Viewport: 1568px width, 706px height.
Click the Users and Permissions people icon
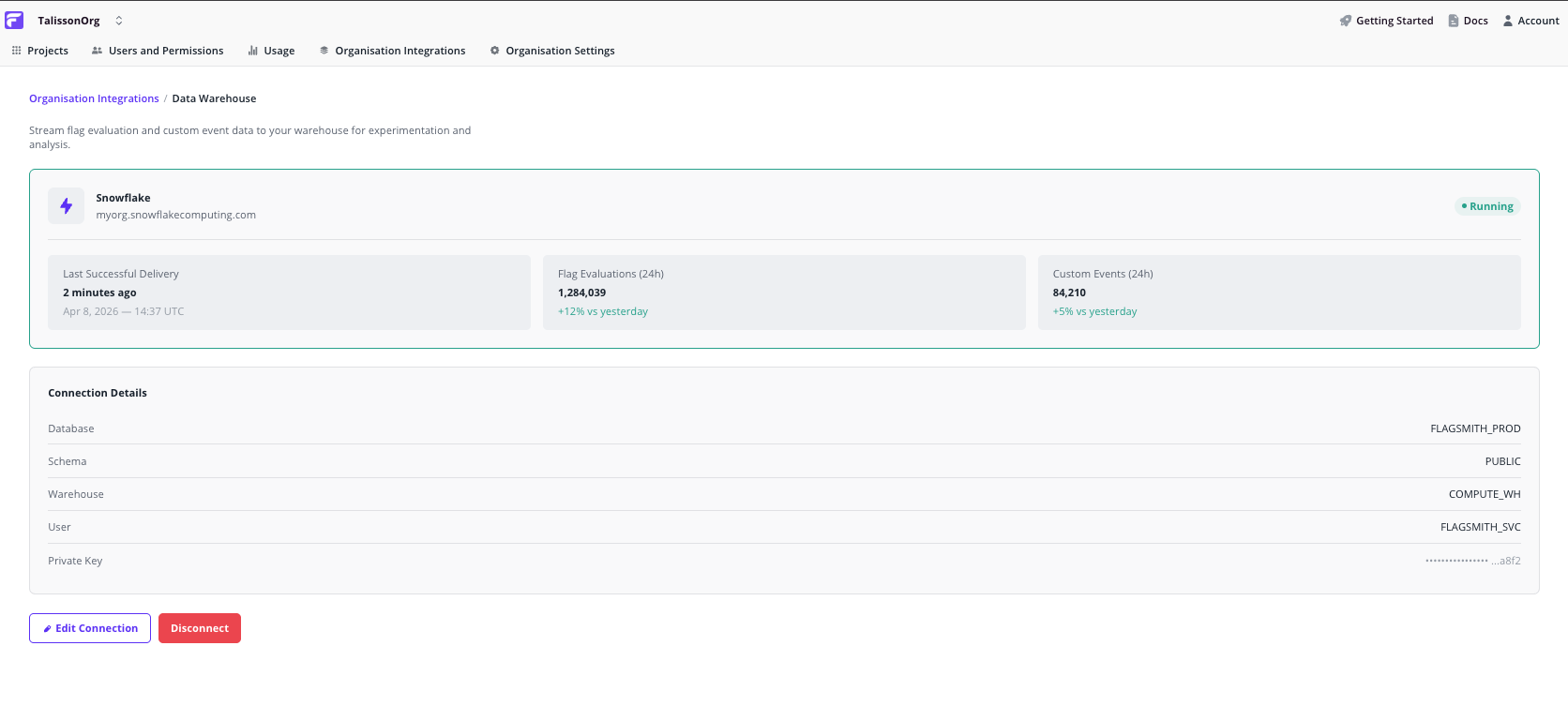click(x=97, y=51)
